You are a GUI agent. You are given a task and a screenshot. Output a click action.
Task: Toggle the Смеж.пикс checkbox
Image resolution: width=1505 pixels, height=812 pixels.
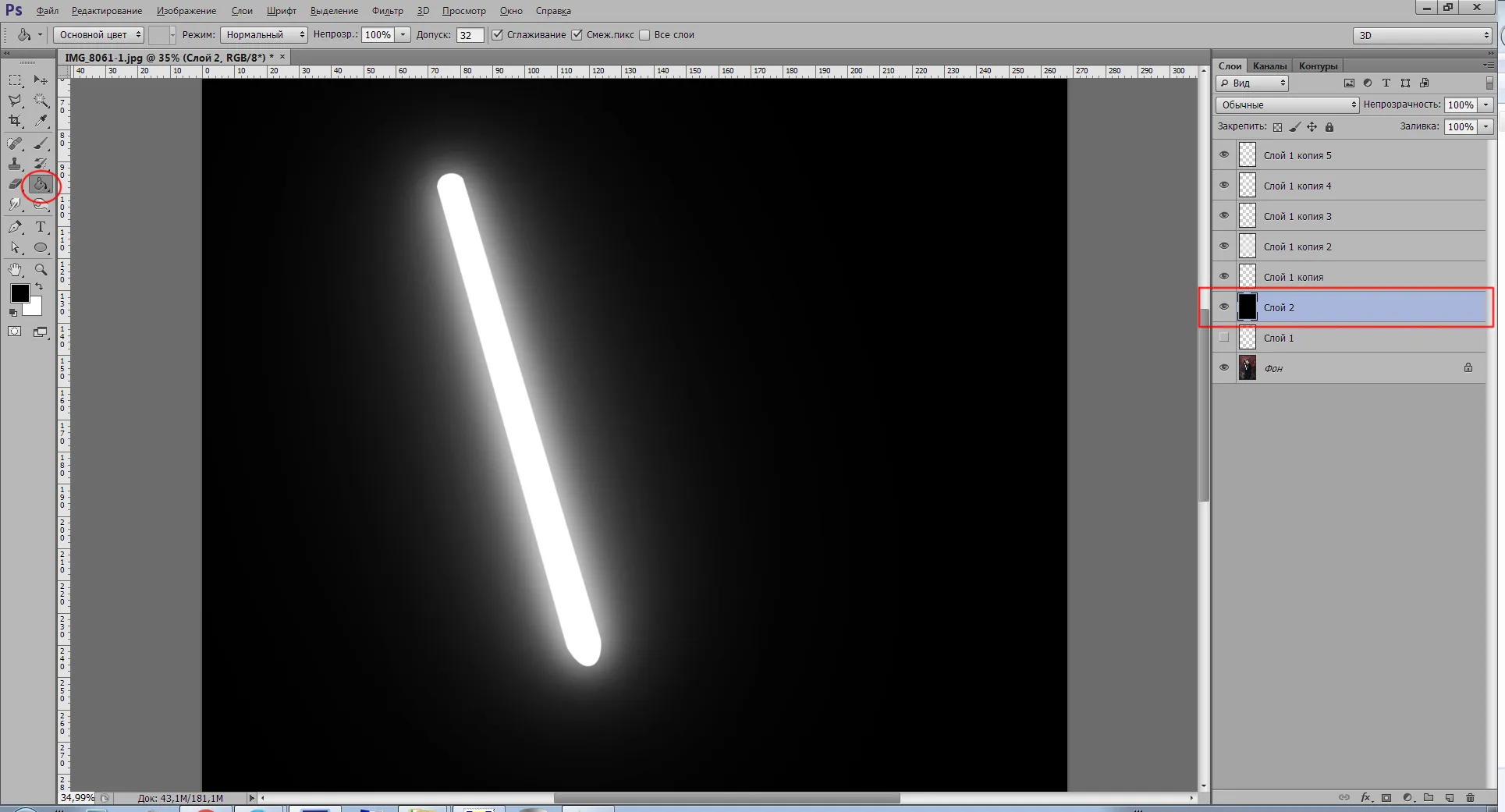[577, 35]
